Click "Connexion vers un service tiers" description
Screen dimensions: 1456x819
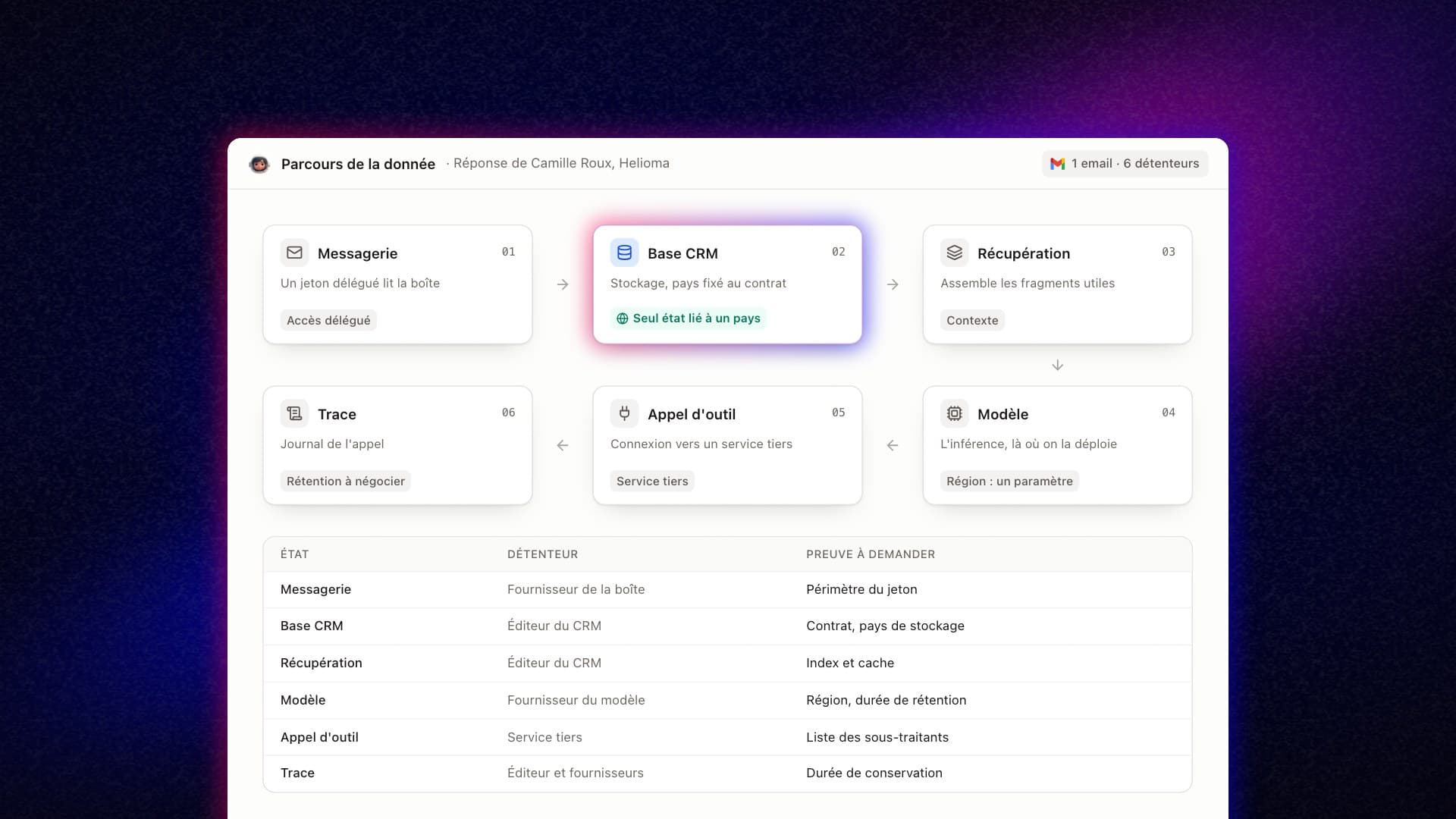coord(701,444)
